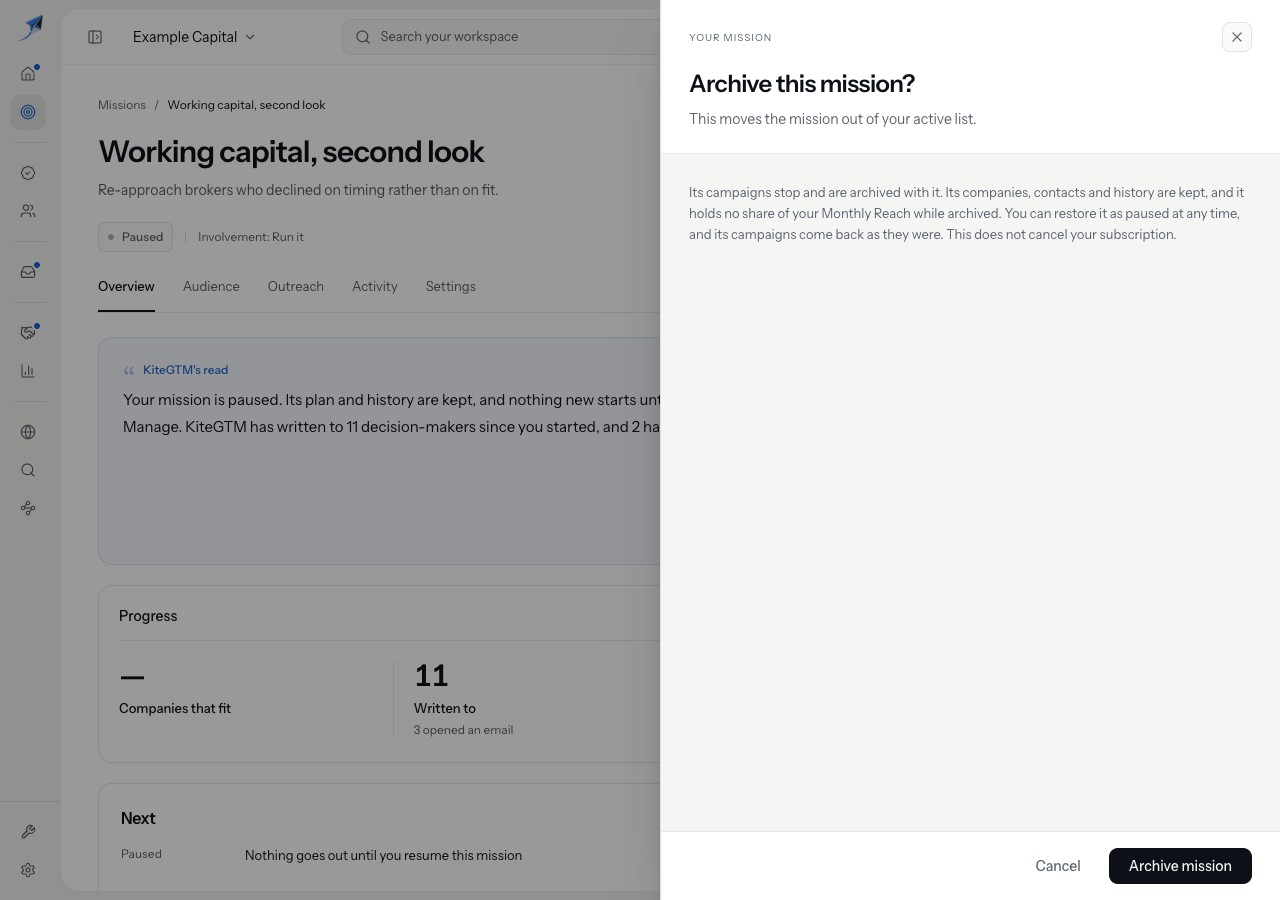
Task: Go to Missions breadcrumb link
Action: point(122,105)
